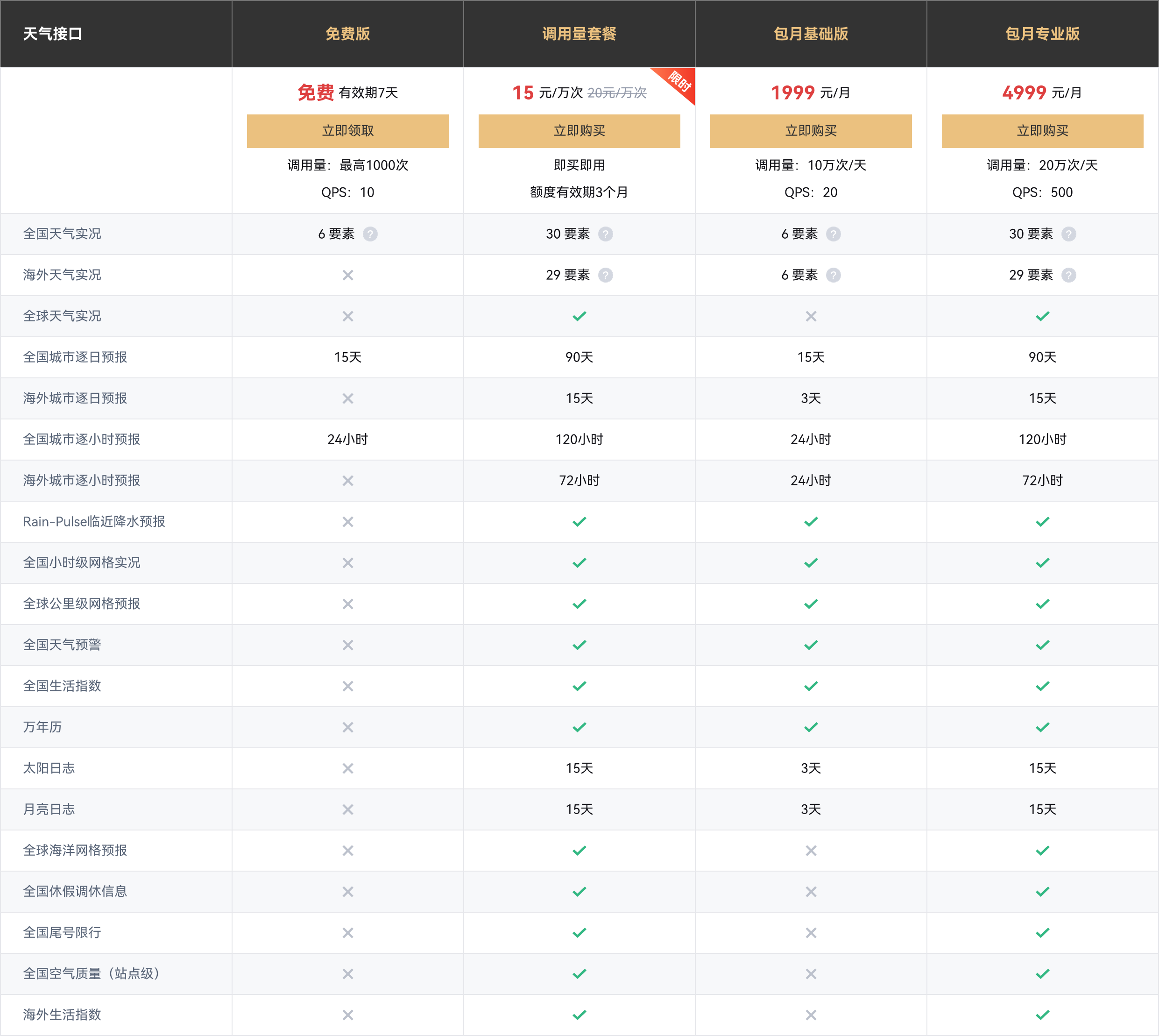Click green check for 包月专业版 全球天气实况
The height and width of the screenshot is (1036, 1159).
pyautogui.click(x=1042, y=316)
